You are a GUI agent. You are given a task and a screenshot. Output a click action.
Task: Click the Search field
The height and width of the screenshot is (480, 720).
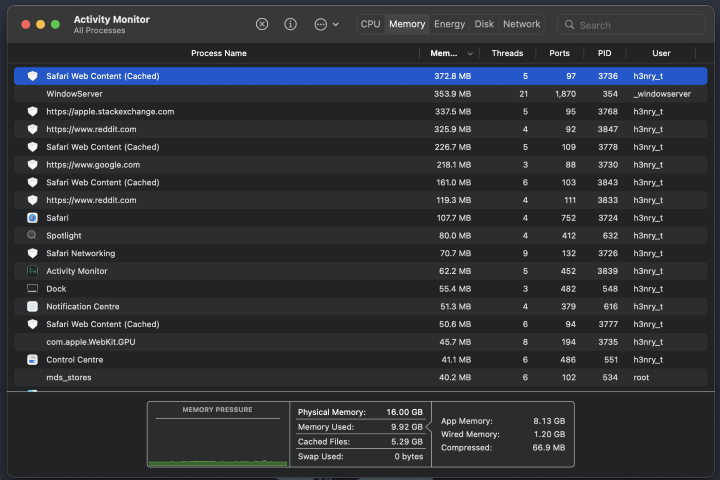tap(631, 25)
